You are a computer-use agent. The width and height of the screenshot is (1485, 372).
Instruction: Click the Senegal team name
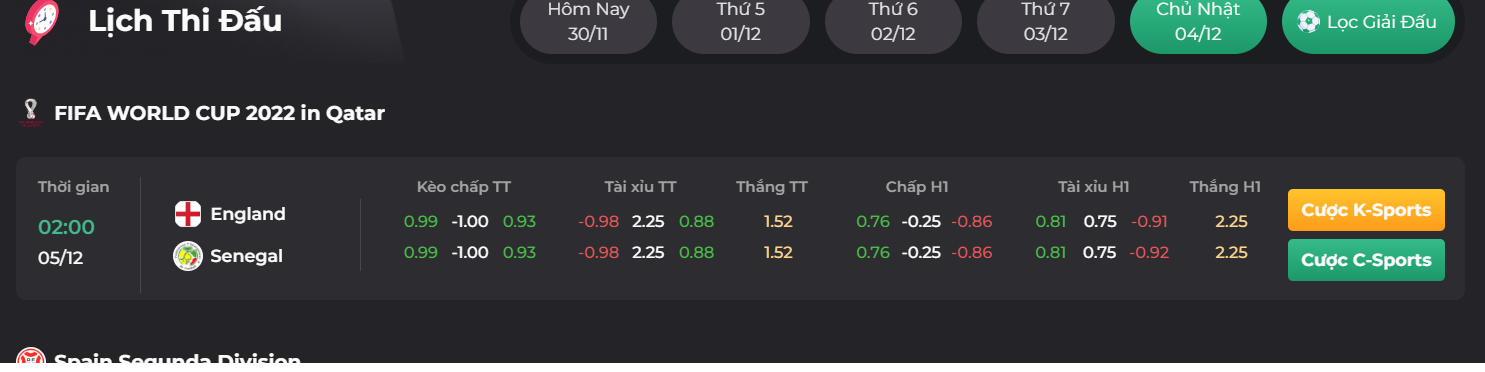click(247, 256)
